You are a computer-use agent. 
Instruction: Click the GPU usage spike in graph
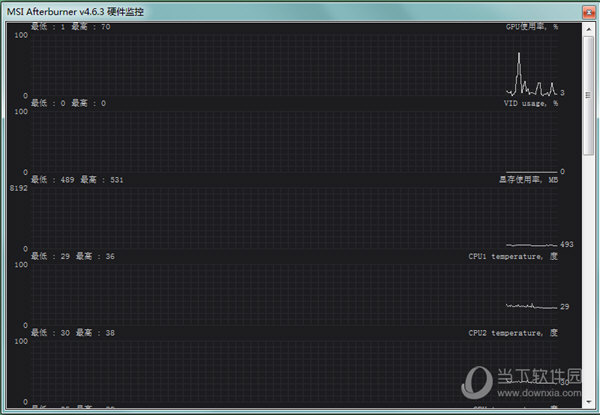click(x=519, y=73)
